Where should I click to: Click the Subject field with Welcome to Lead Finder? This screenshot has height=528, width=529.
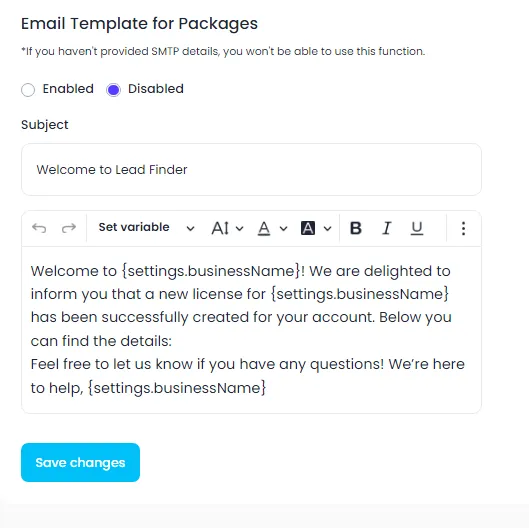[251, 169]
